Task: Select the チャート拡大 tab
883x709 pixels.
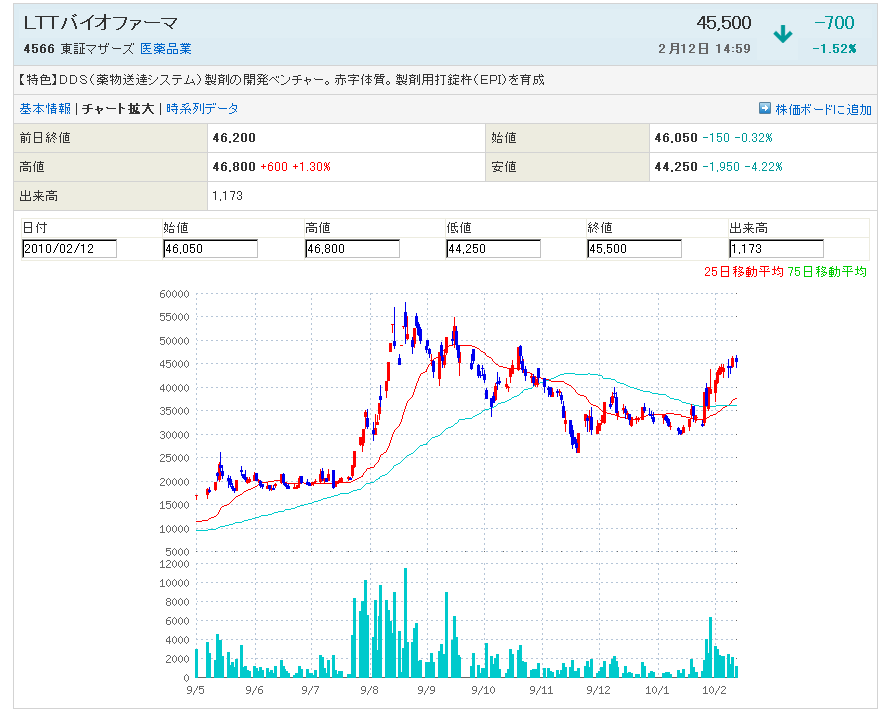Action: click(118, 109)
